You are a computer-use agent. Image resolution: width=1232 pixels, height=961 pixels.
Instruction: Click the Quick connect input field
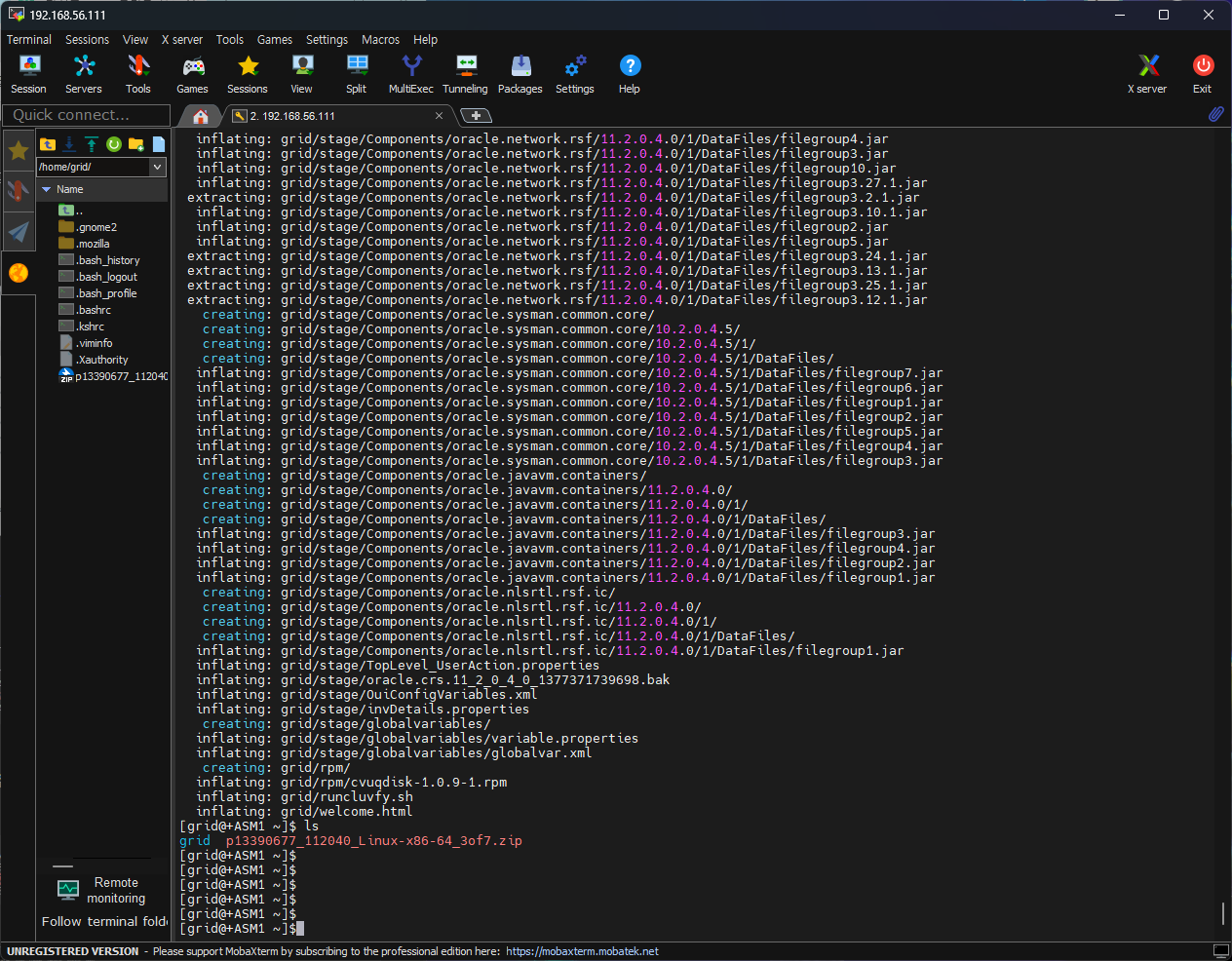click(86, 115)
